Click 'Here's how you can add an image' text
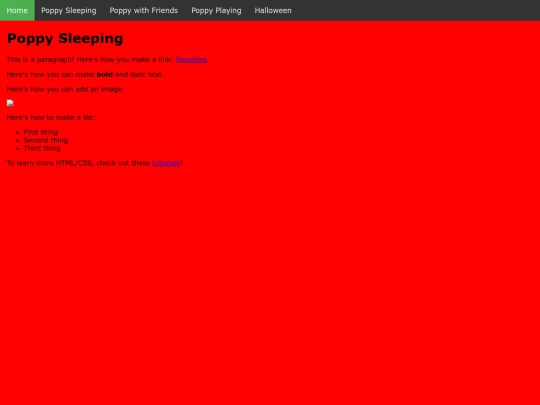The width and height of the screenshot is (540, 405). point(65,89)
